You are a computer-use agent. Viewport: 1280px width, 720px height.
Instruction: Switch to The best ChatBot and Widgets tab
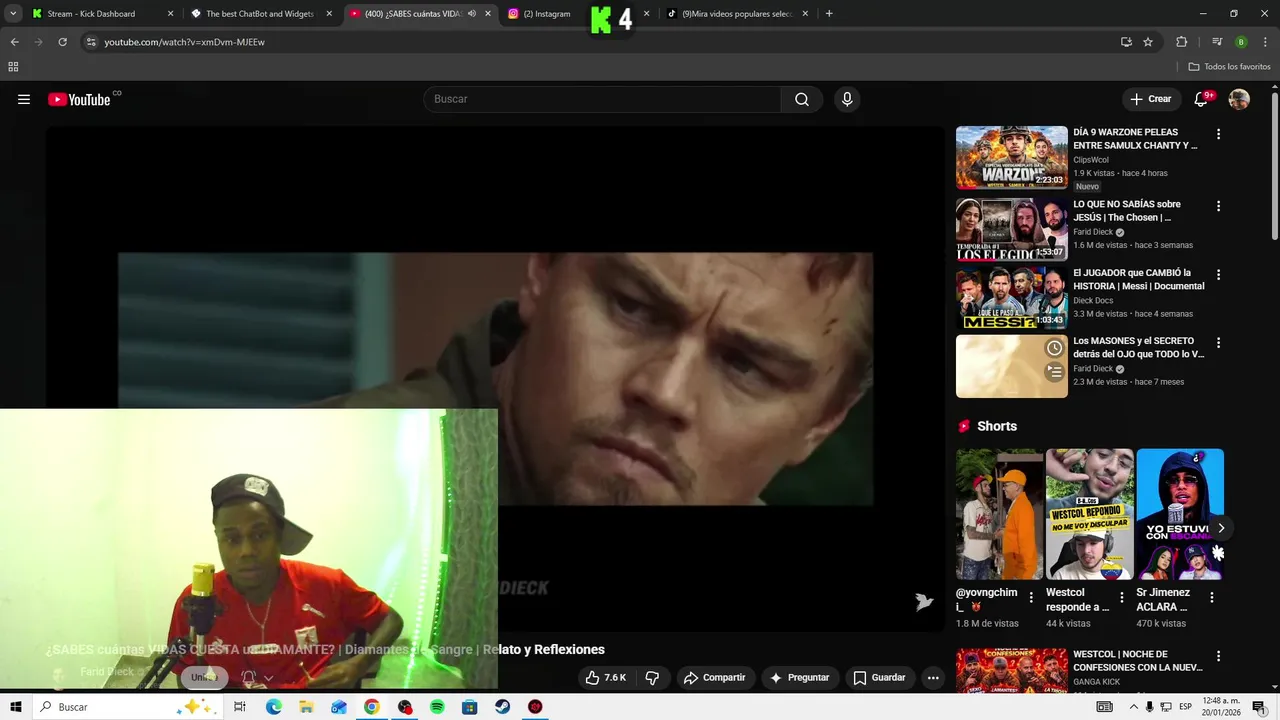260,14
